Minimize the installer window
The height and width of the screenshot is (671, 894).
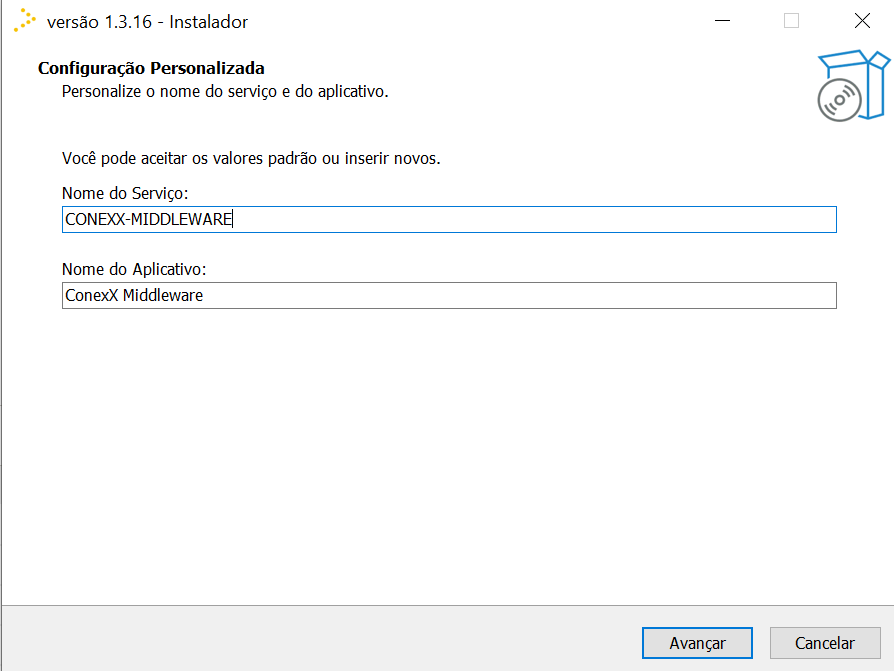tap(720, 21)
